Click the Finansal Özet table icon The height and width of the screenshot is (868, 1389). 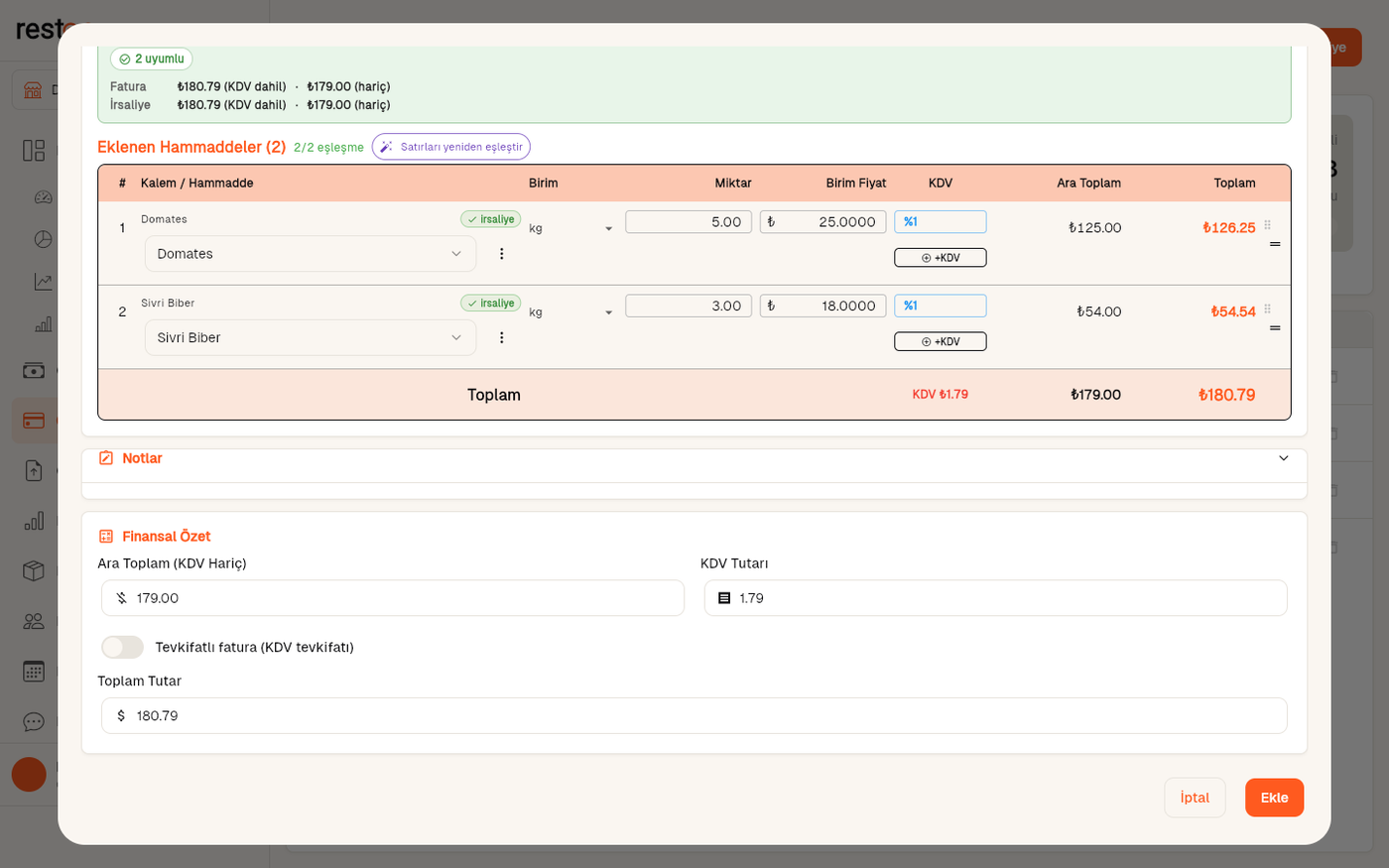(x=106, y=537)
